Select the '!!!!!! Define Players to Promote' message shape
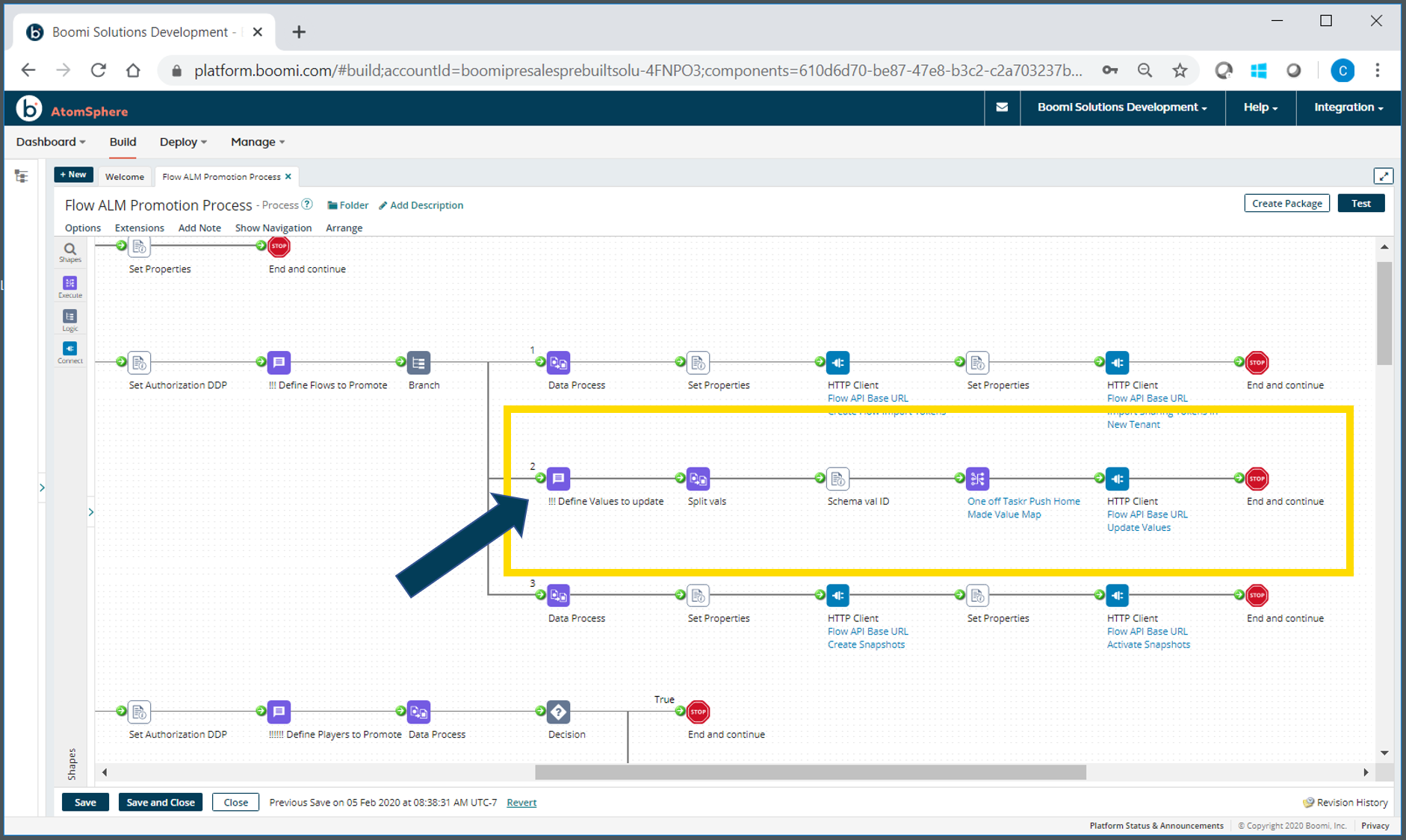This screenshot has width=1406, height=840. (279, 712)
